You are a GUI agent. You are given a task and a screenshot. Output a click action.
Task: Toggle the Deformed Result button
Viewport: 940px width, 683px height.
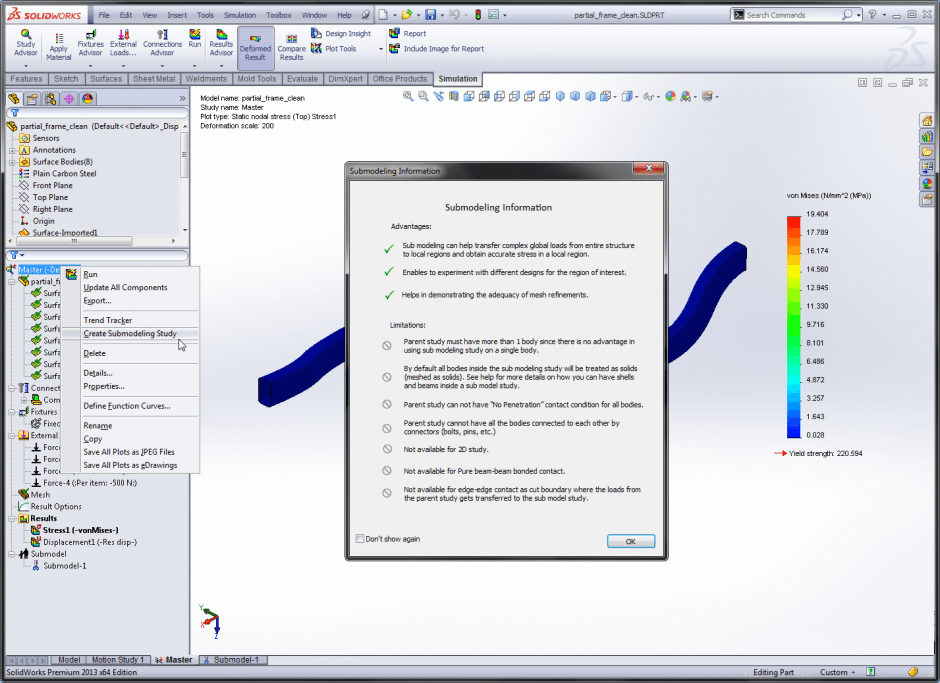click(x=255, y=46)
